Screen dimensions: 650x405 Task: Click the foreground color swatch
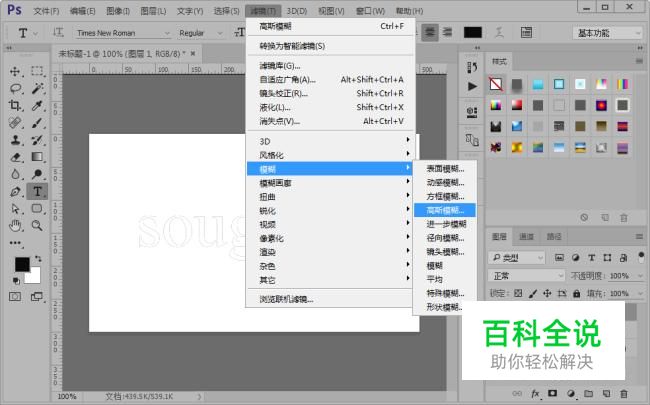coord(22,264)
